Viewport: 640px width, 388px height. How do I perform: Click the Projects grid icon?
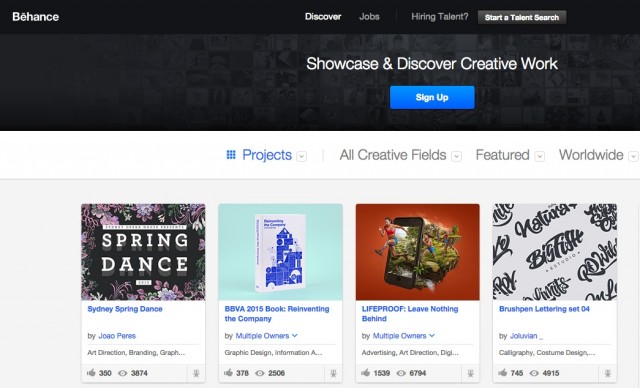[x=231, y=155]
